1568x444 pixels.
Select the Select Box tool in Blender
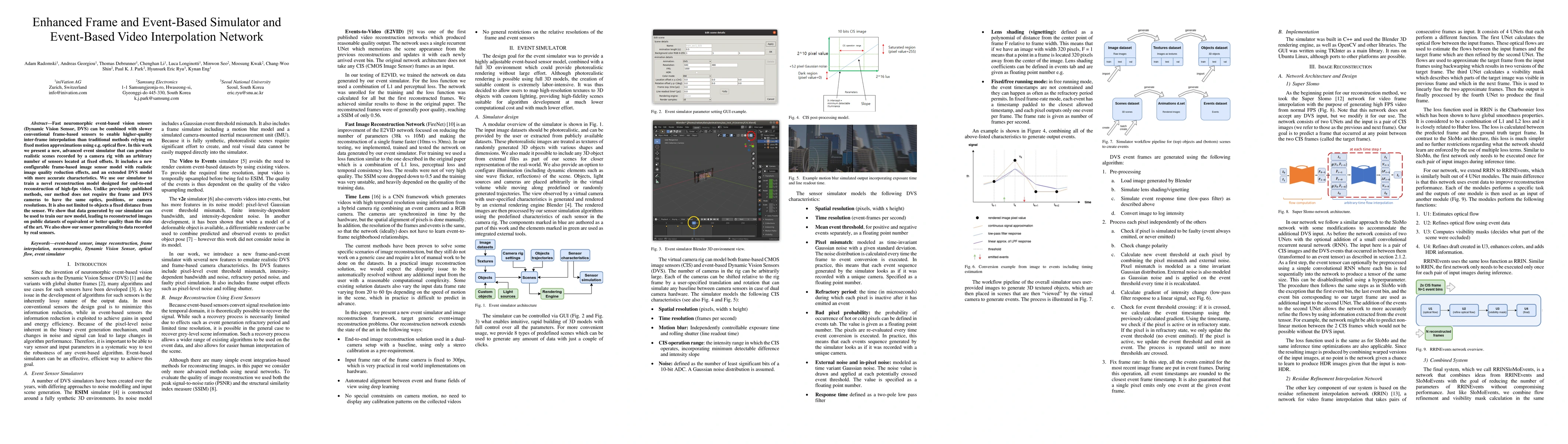click(658, 142)
